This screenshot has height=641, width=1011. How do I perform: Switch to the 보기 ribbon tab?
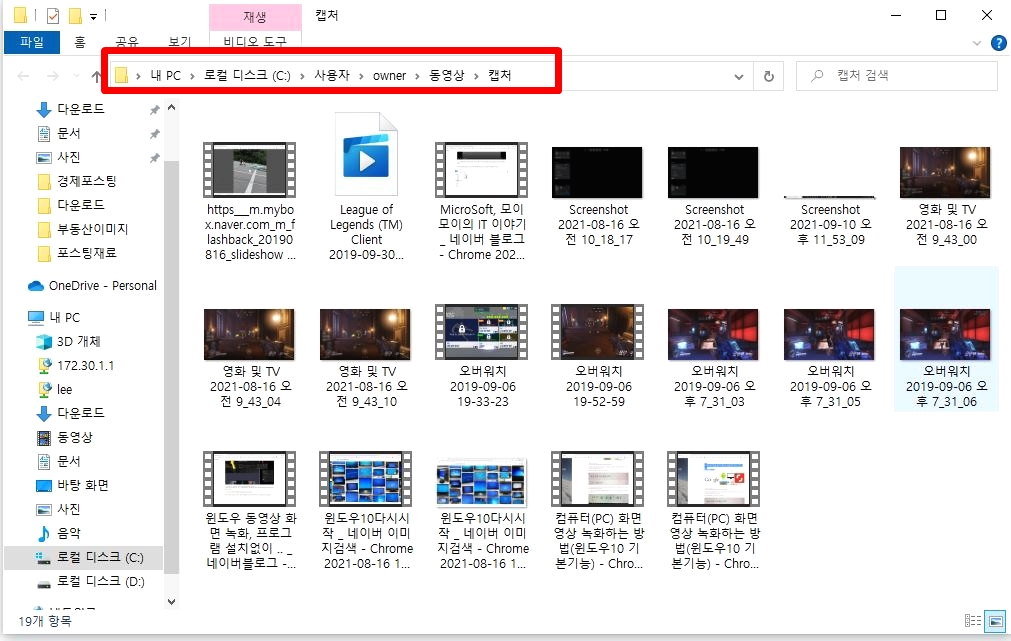pyautogui.click(x=179, y=42)
